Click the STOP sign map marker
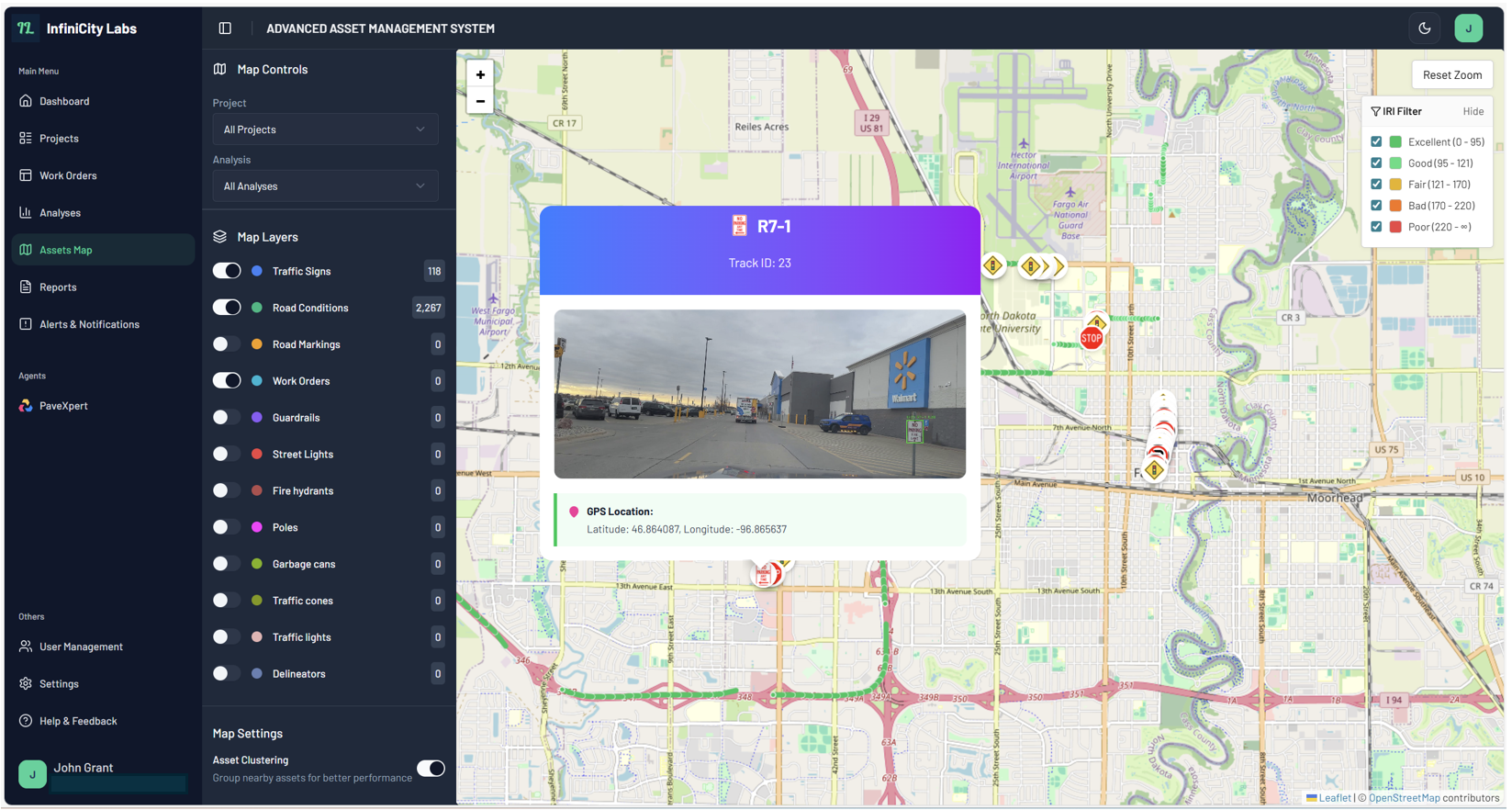1512x810 pixels. [1091, 338]
